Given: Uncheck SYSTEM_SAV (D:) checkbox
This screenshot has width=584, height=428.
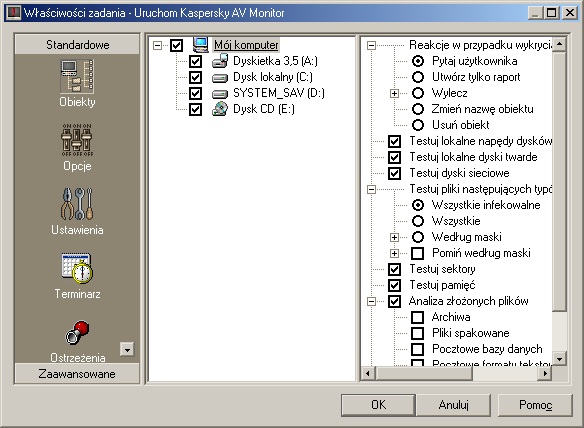Looking at the screenshot, I should coord(195,93).
